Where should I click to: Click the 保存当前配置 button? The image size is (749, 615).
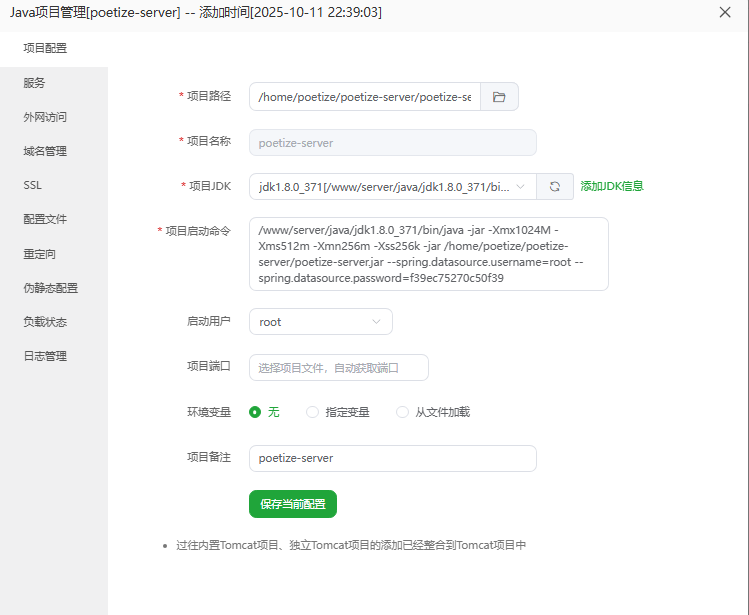(293, 504)
